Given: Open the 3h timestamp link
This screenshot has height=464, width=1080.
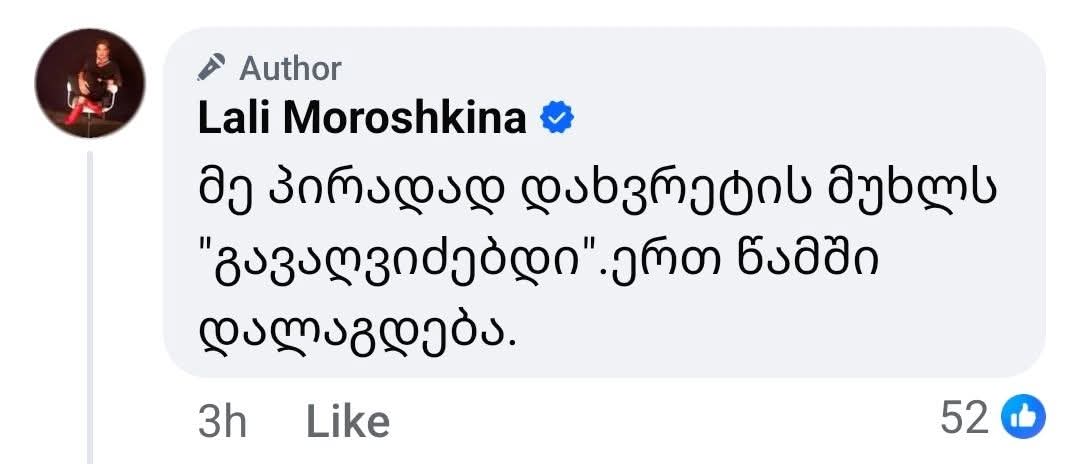Looking at the screenshot, I should click(x=222, y=421).
